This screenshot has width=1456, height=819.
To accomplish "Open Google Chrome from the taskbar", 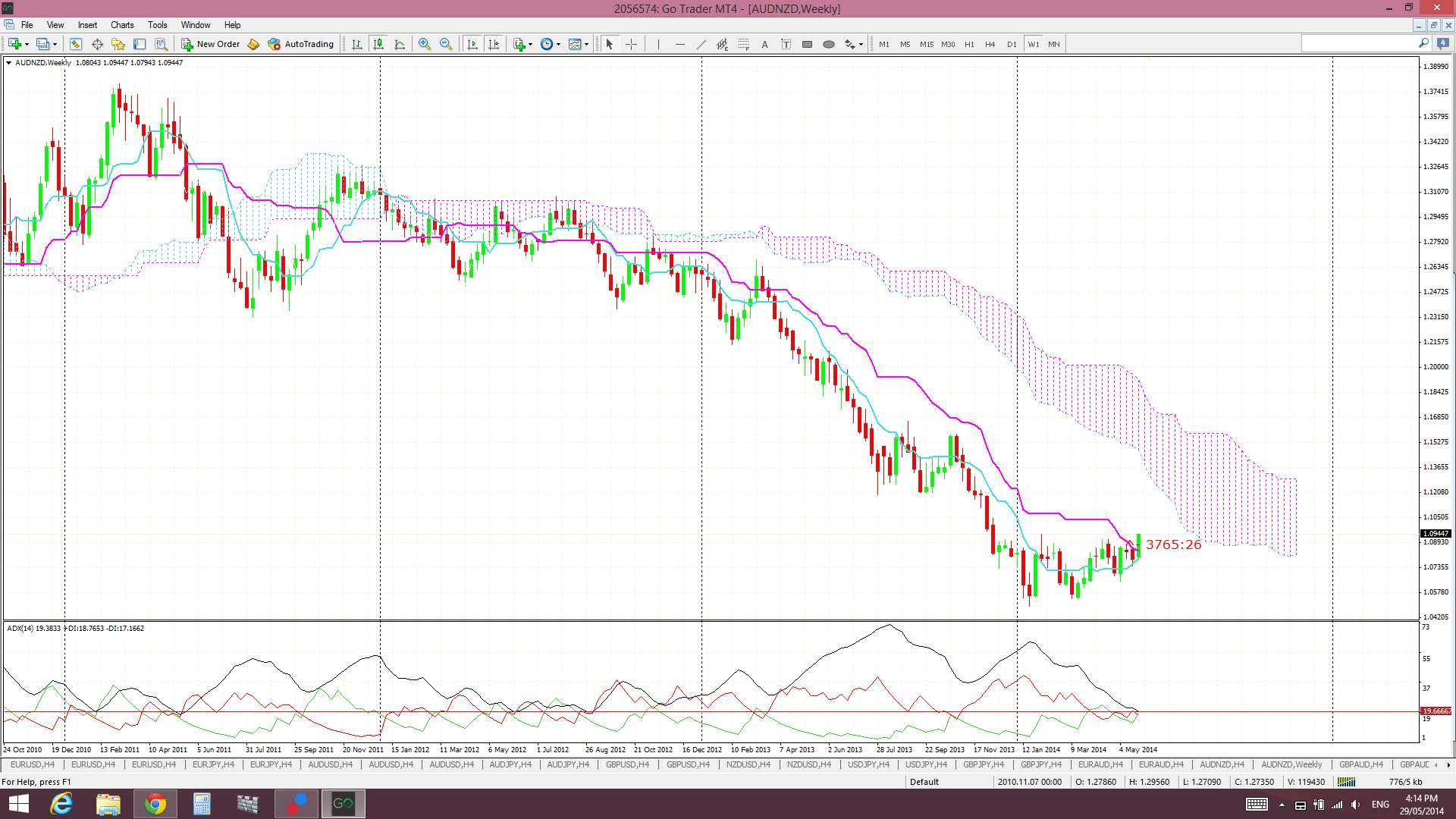I will tap(155, 804).
